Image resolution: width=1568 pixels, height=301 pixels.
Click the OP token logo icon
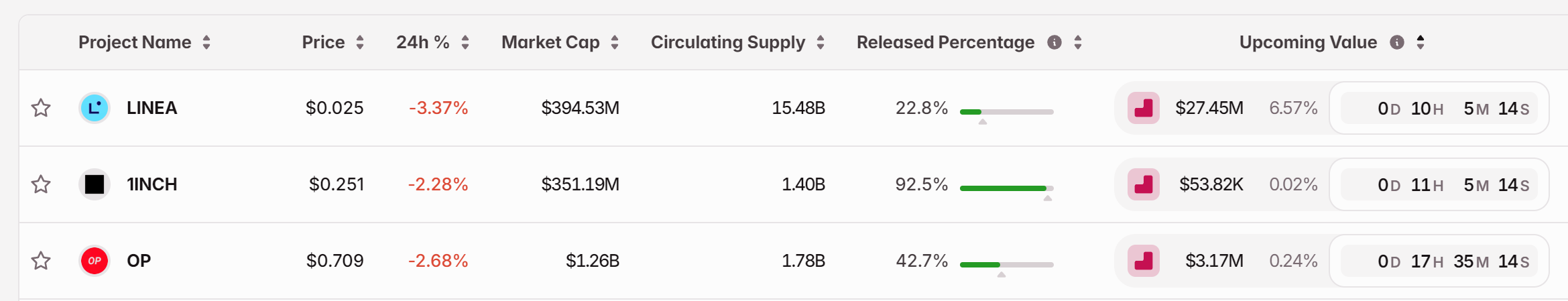pos(95,261)
